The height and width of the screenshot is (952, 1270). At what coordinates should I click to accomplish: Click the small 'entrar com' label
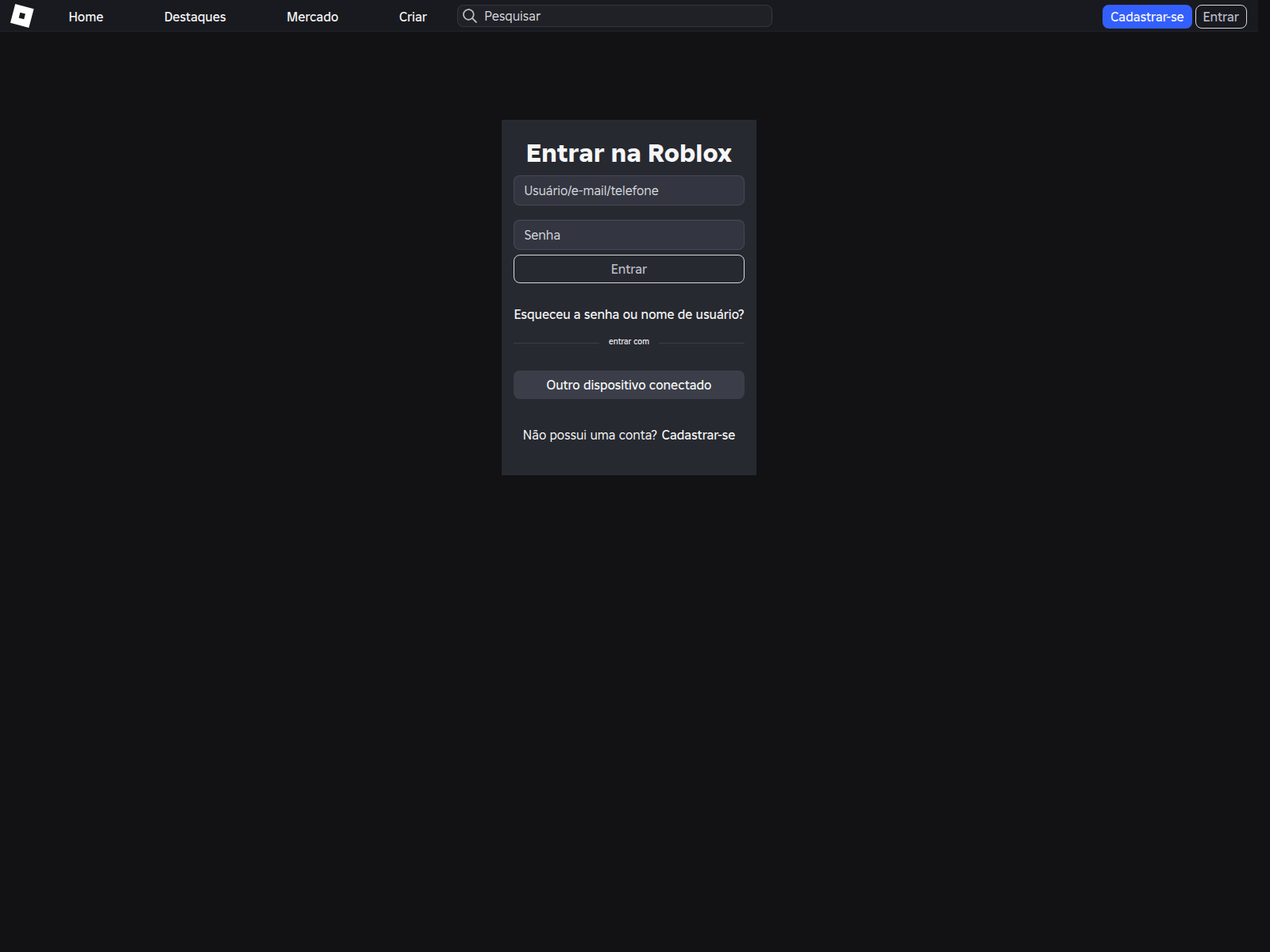629,341
